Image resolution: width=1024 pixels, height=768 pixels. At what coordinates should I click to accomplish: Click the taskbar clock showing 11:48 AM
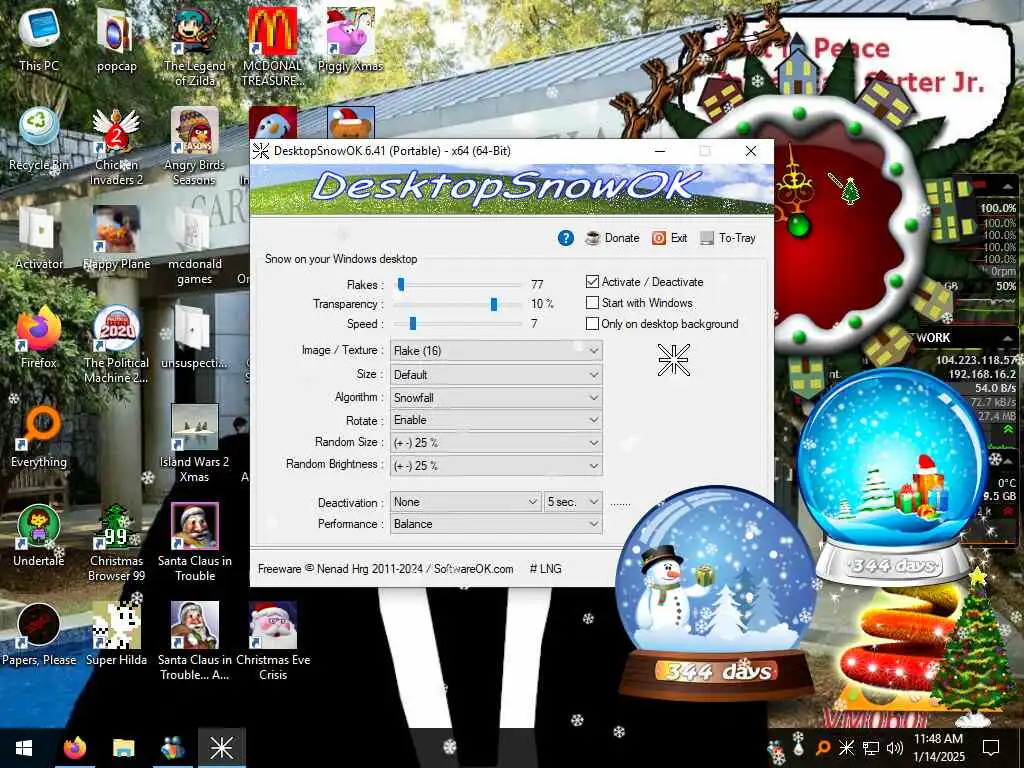point(938,748)
